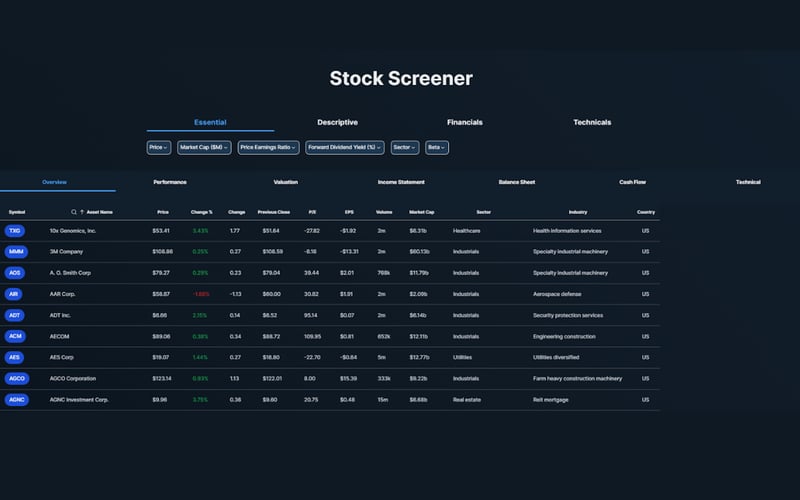Switch to the Technicals filter tab
This screenshot has width=800, height=500.
coord(592,122)
